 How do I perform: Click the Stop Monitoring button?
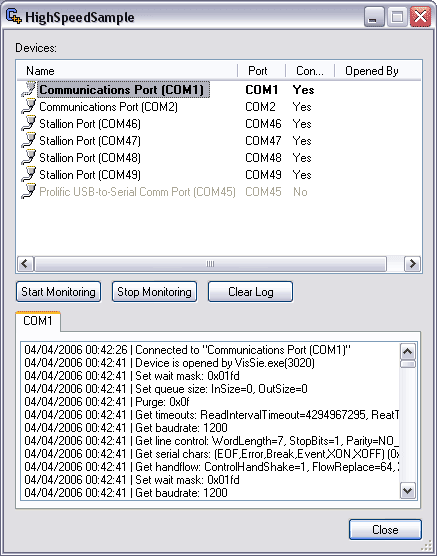click(x=154, y=292)
